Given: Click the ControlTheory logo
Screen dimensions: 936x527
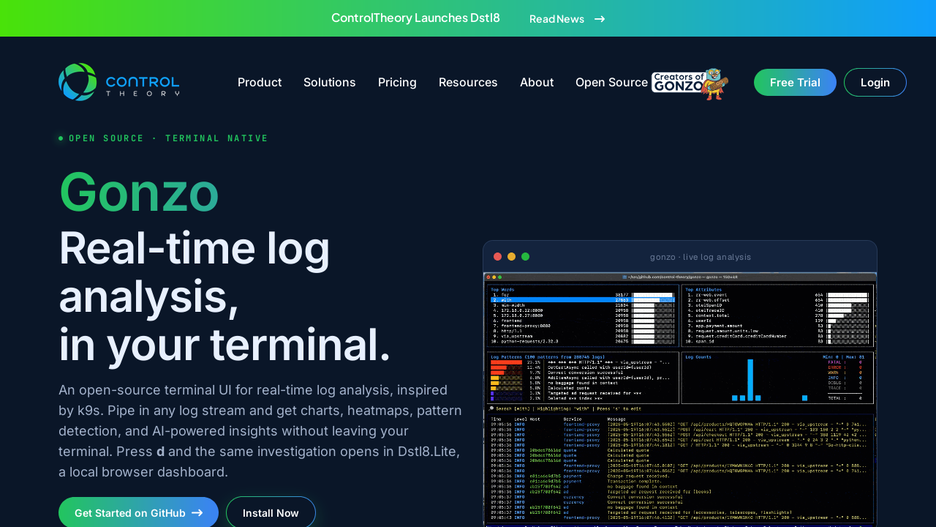Looking at the screenshot, I should coord(119,82).
